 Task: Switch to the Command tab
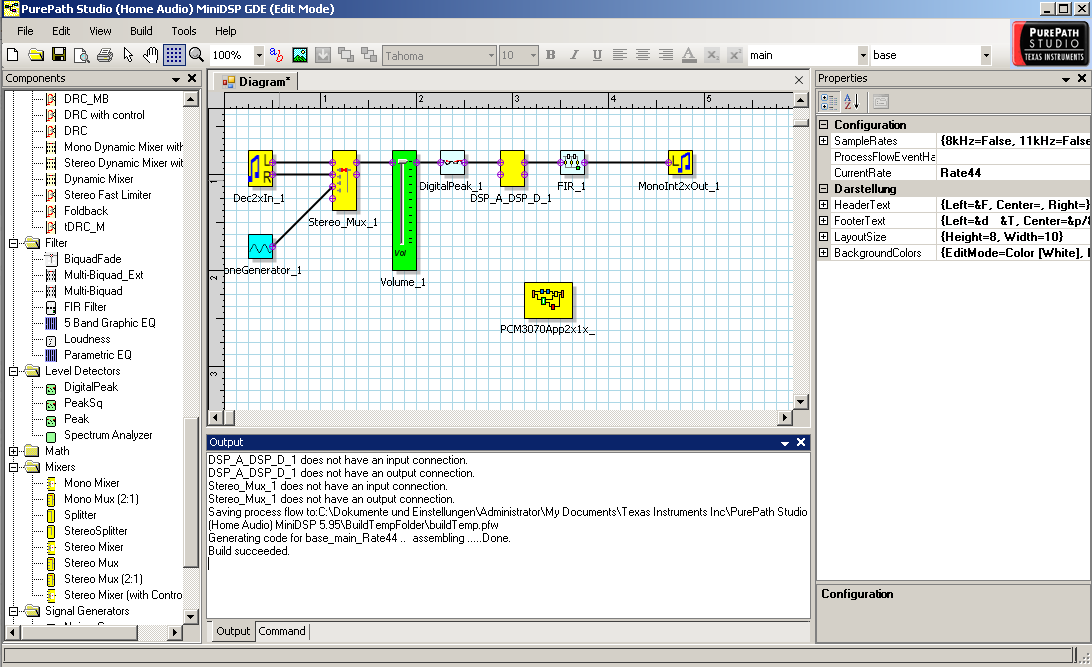282,631
